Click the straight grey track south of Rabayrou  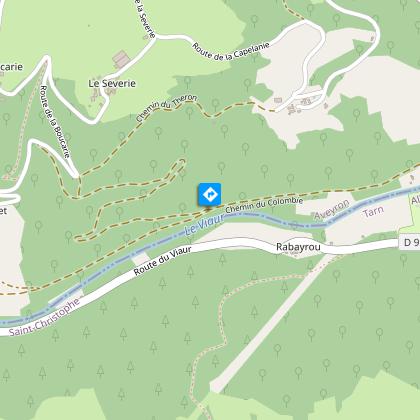(x=270, y=322)
